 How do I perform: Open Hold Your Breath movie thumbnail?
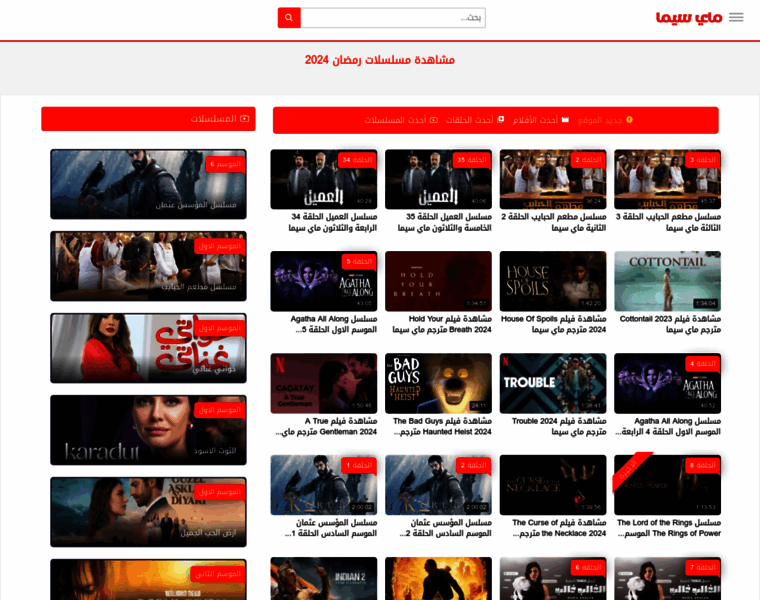(x=438, y=281)
